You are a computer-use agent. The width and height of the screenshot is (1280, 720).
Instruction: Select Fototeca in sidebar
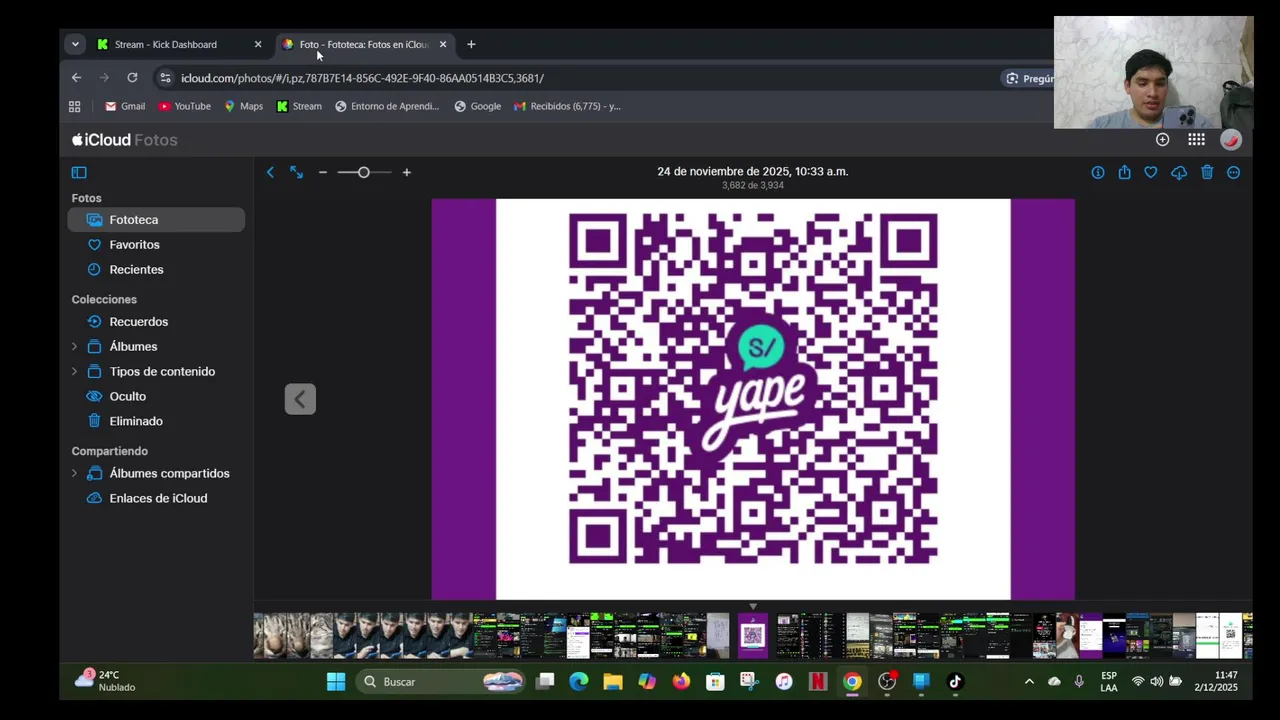coord(156,219)
